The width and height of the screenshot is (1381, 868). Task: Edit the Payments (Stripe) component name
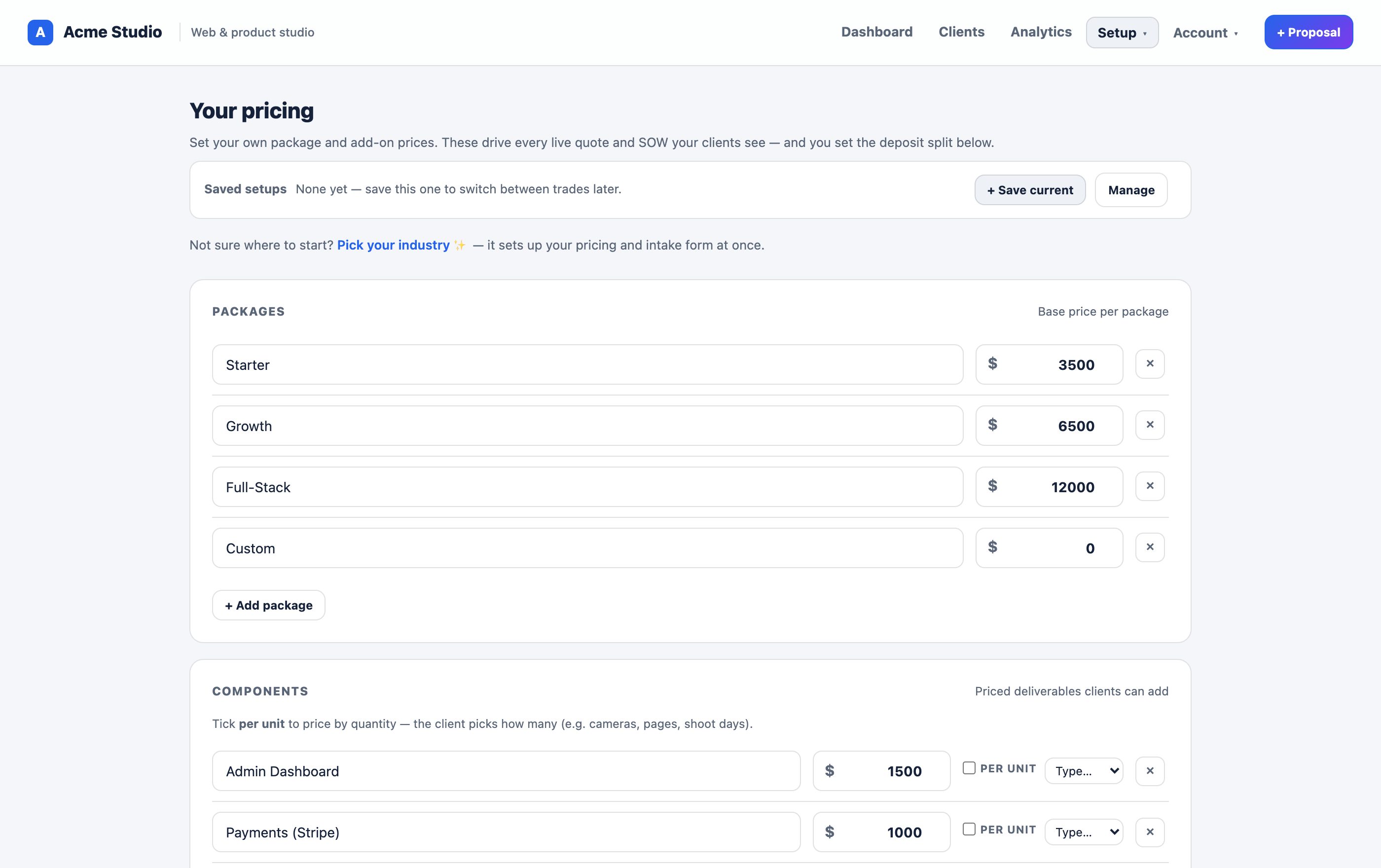click(506, 832)
